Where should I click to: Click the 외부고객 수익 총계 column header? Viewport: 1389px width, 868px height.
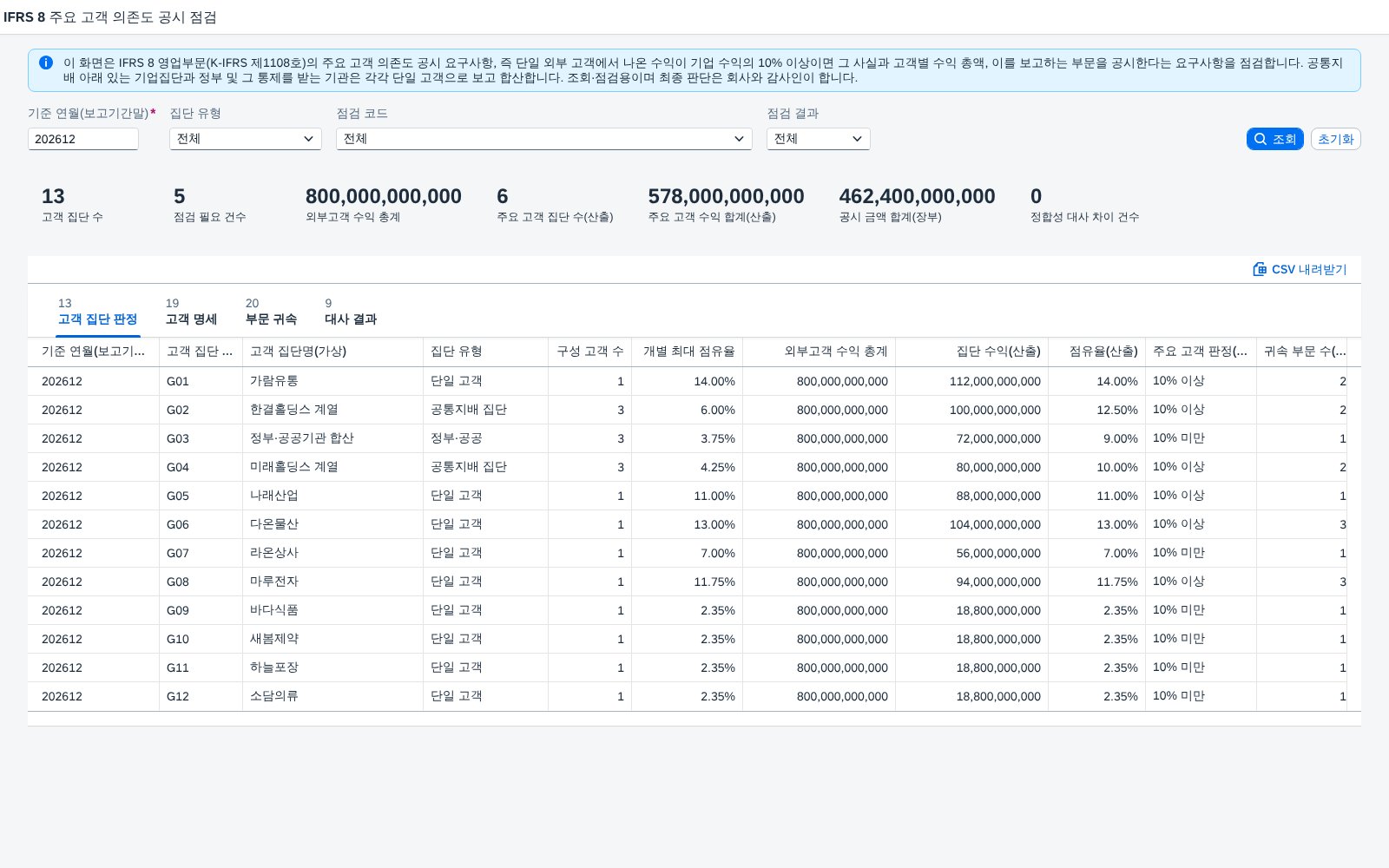click(x=819, y=352)
